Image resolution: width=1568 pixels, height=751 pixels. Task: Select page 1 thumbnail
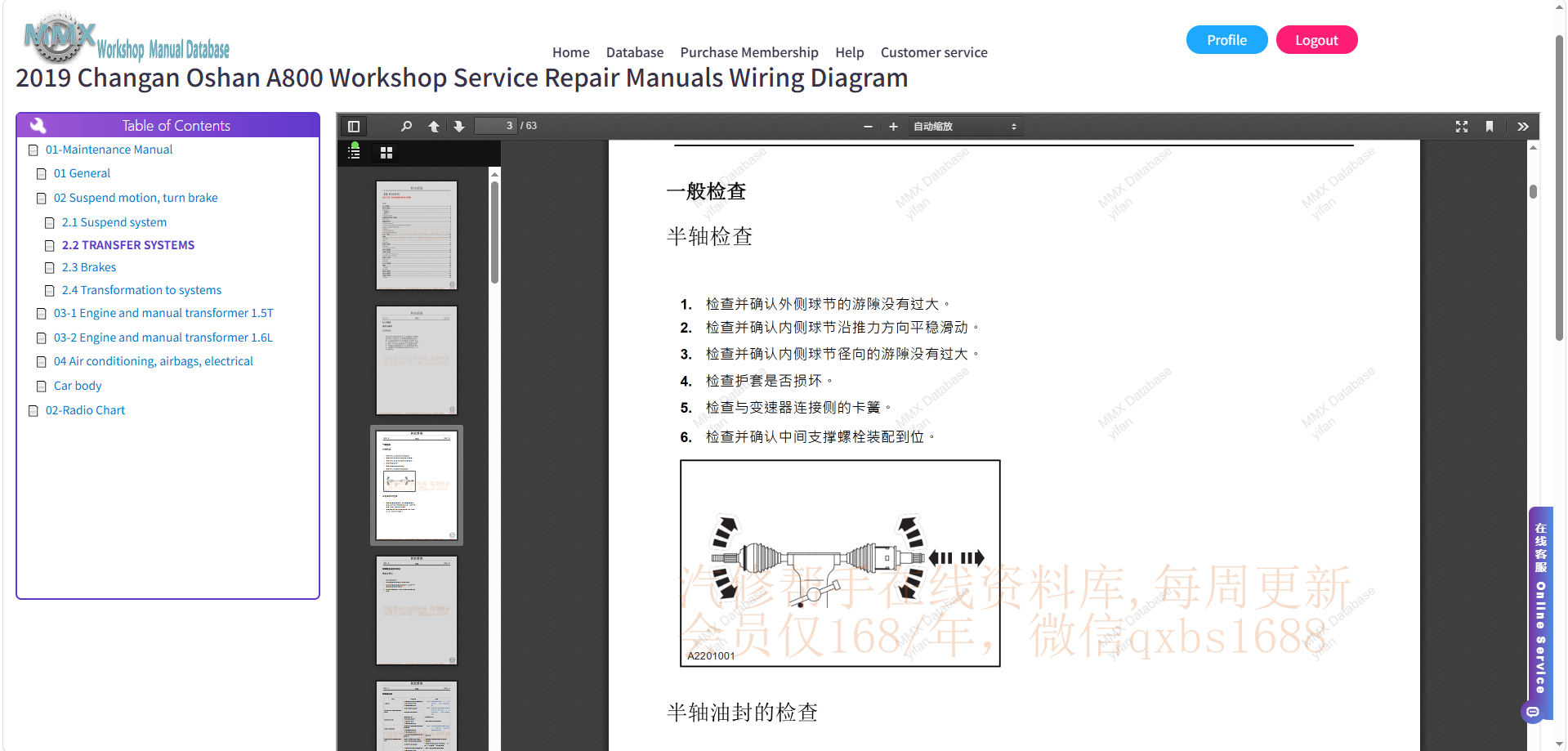pos(417,235)
